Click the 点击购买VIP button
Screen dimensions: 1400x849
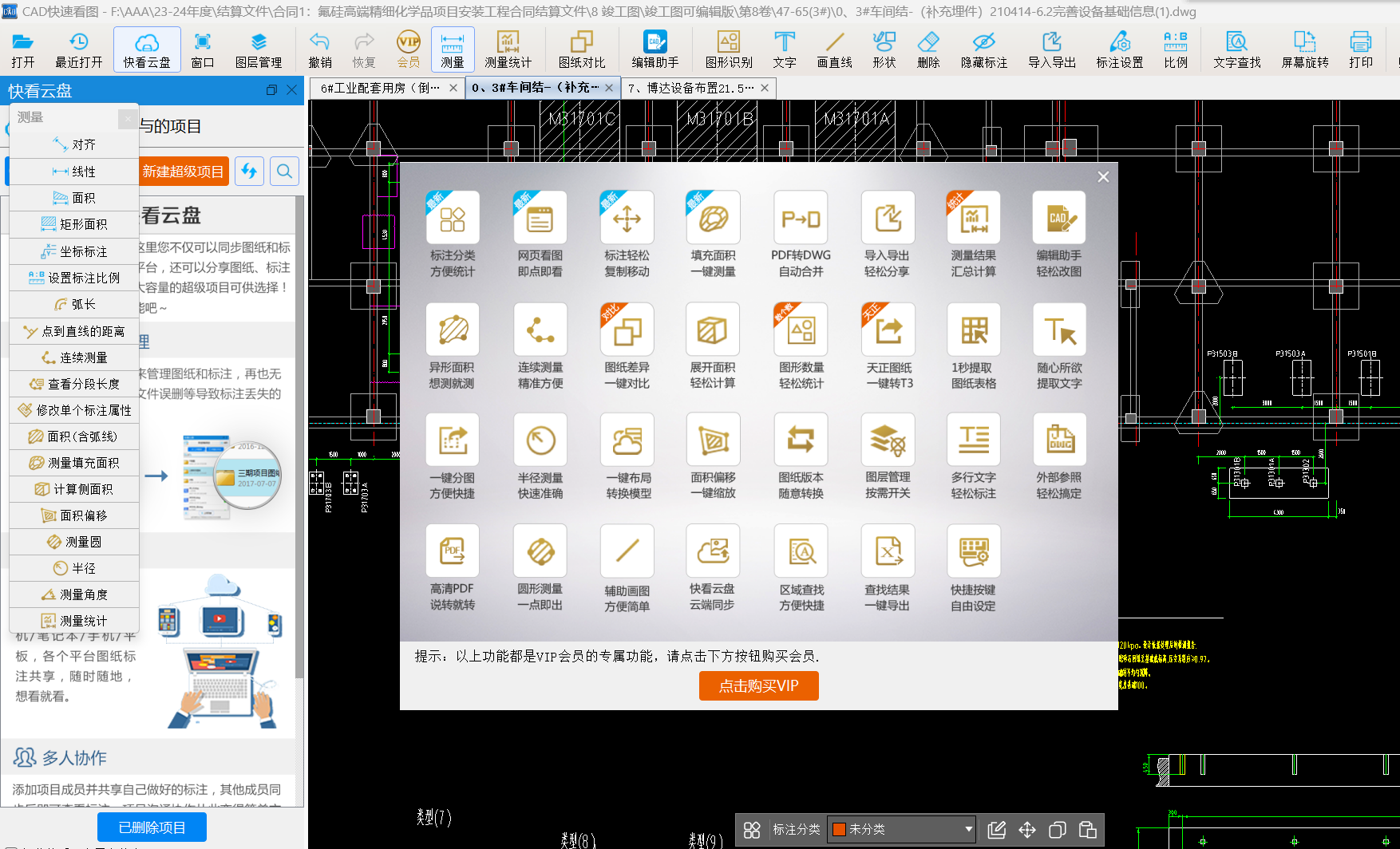pyautogui.click(x=758, y=685)
